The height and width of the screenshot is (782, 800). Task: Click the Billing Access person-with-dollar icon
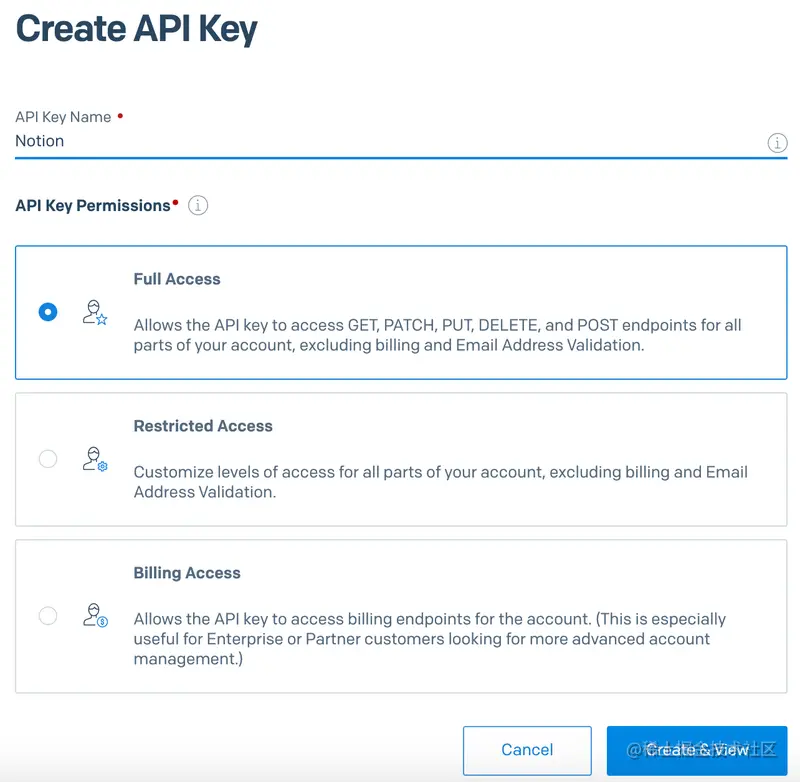[94, 615]
